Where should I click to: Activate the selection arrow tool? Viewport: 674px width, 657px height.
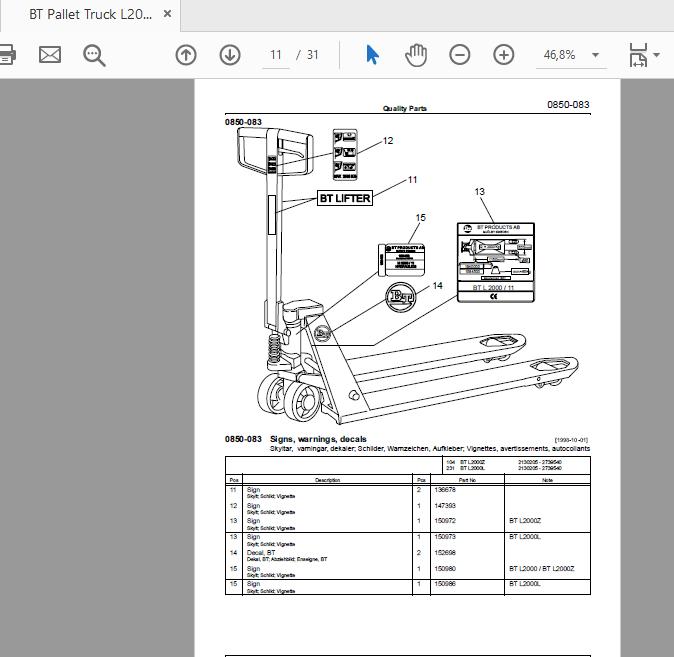[372, 55]
